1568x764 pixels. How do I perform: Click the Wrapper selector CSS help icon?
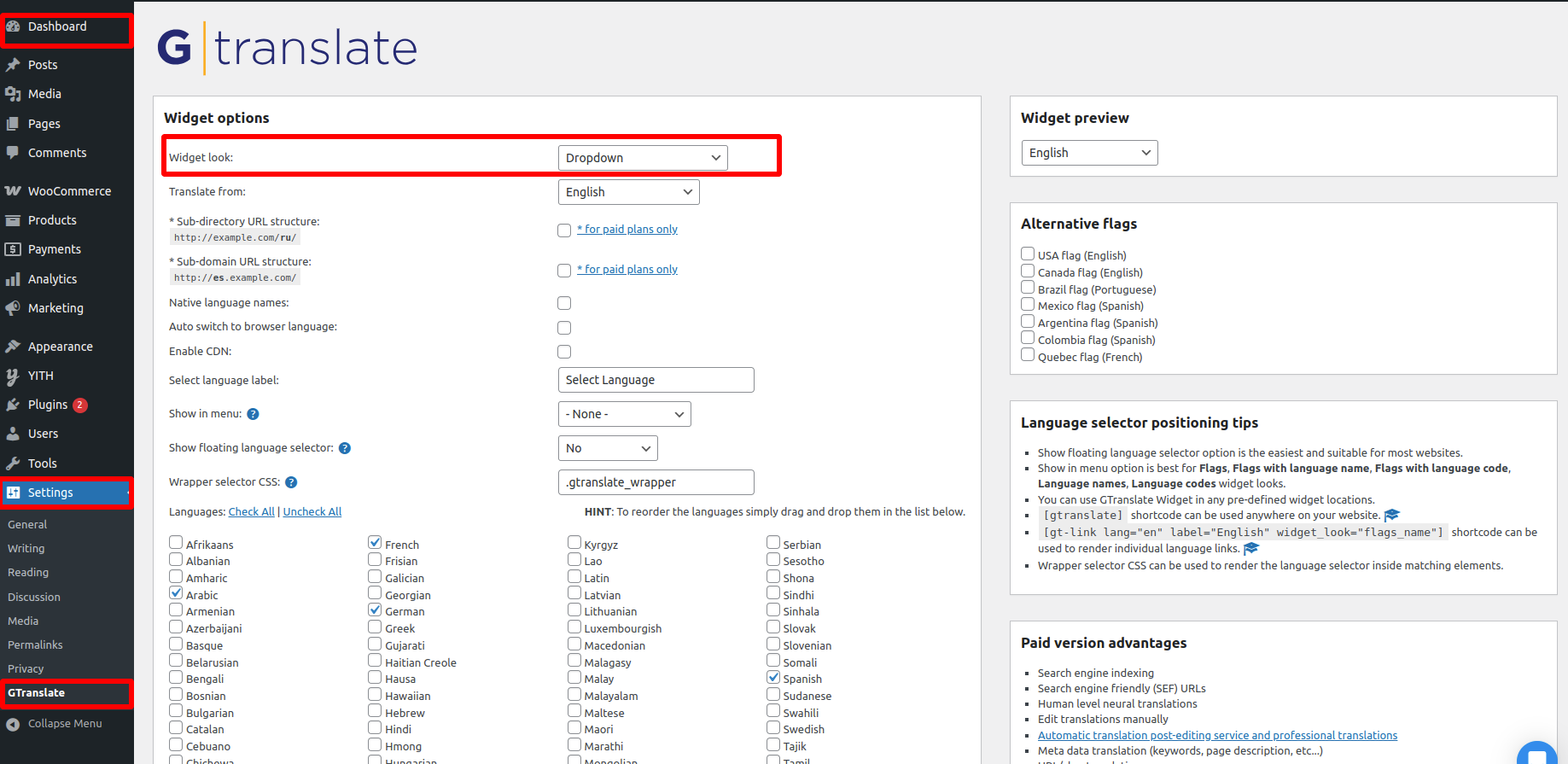tap(291, 482)
